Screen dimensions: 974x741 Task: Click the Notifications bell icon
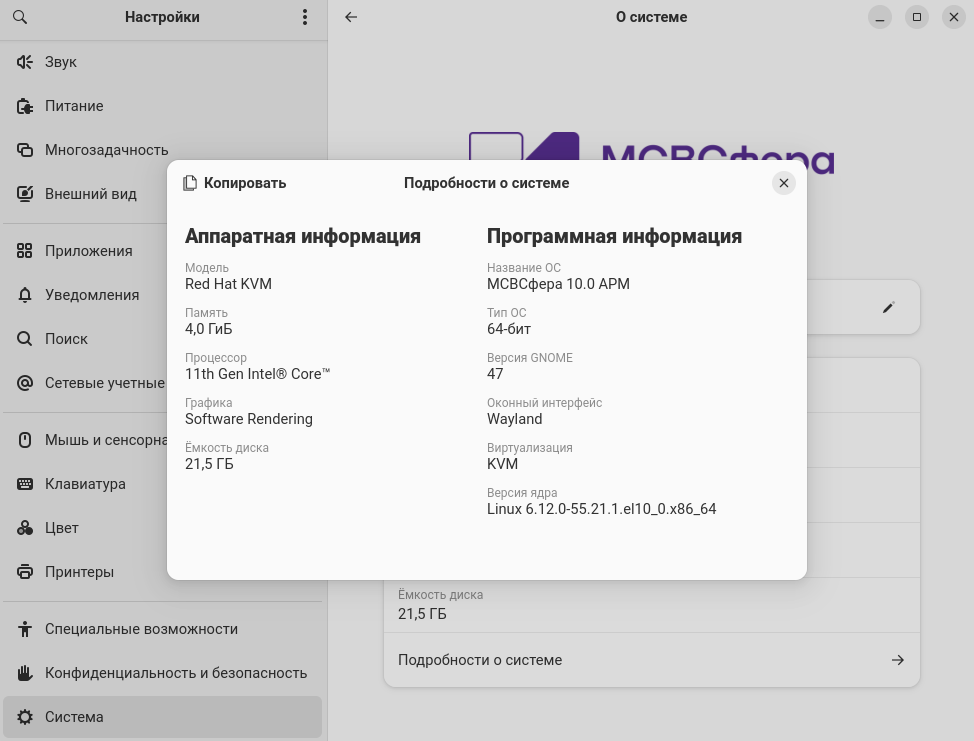(25, 295)
